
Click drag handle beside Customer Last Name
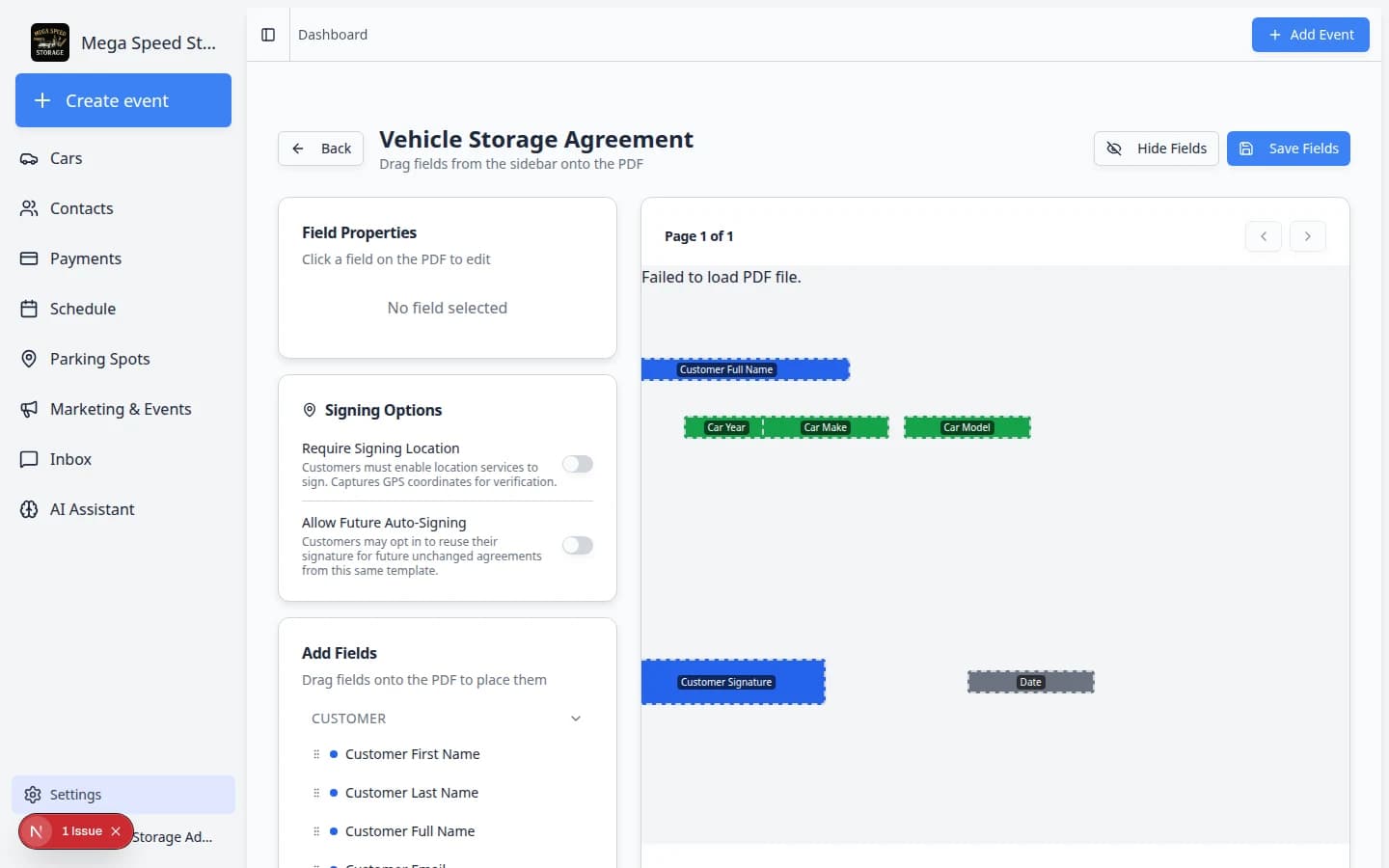[316, 793]
